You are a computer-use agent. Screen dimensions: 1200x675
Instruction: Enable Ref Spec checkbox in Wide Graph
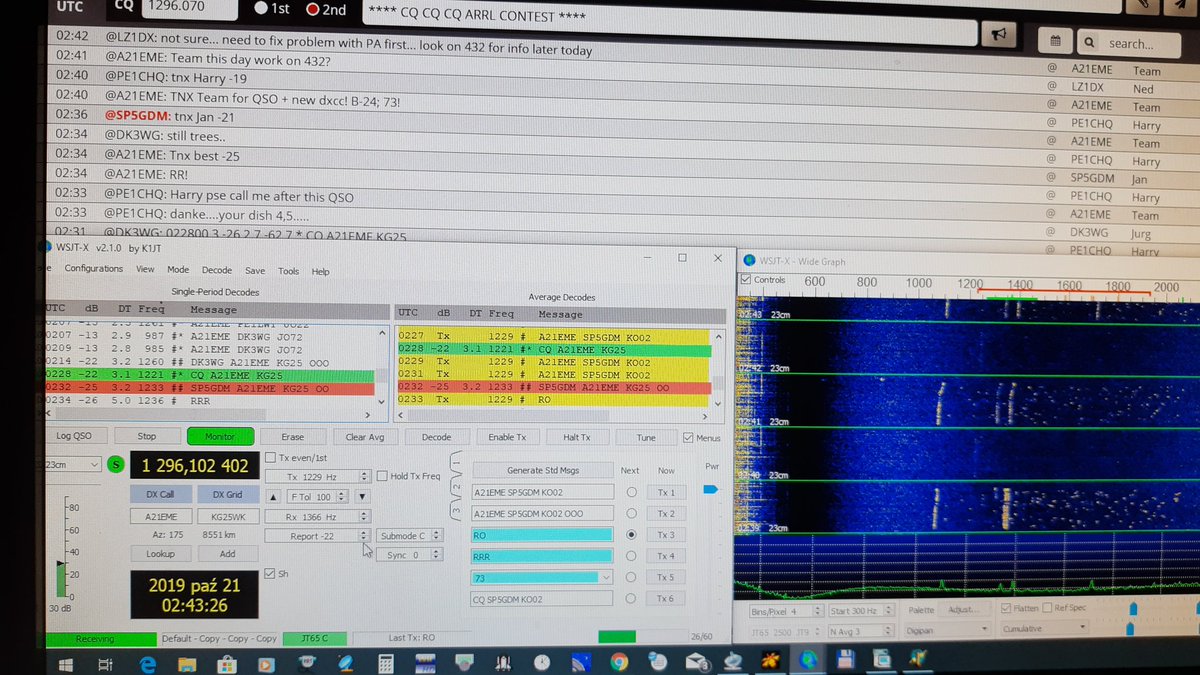(x=1048, y=608)
